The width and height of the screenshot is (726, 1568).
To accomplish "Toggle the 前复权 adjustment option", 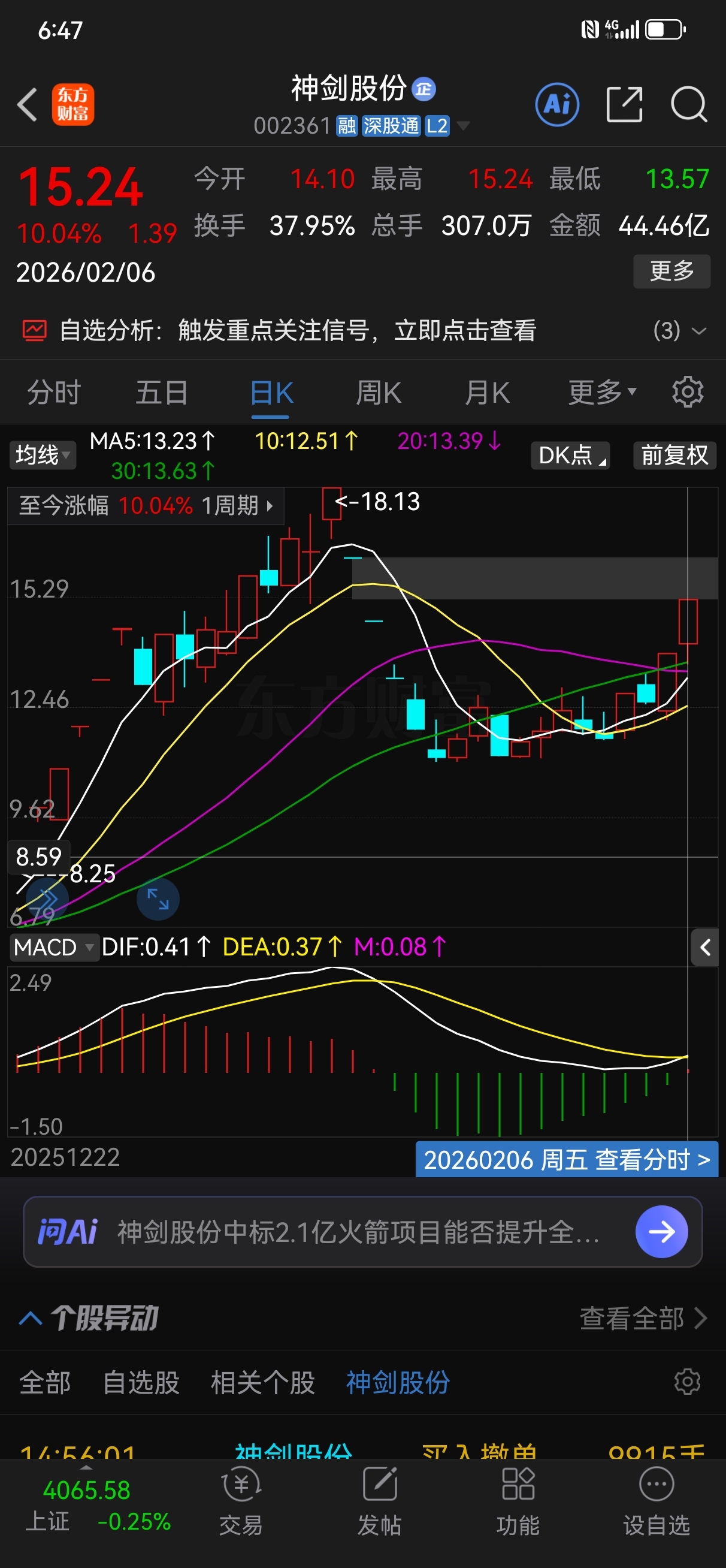I will (x=675, y=456).
